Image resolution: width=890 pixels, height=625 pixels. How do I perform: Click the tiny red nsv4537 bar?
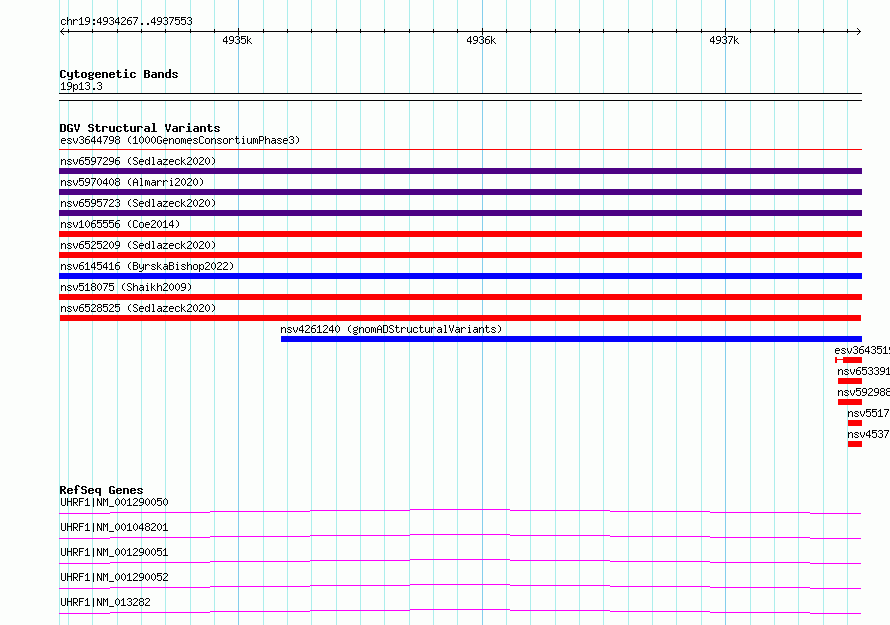[855, 444]
